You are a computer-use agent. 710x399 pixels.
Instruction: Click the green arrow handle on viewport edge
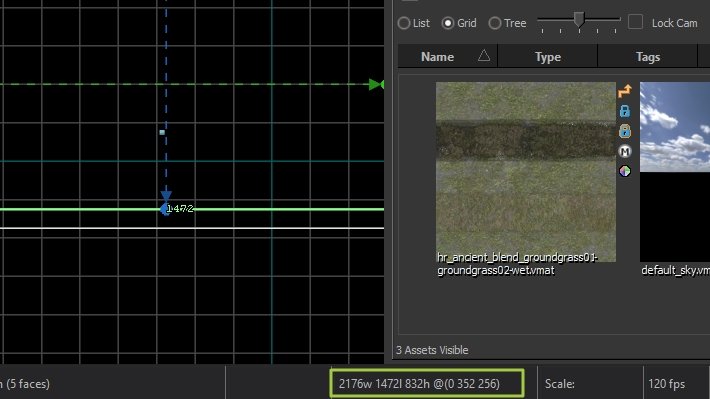376,84
